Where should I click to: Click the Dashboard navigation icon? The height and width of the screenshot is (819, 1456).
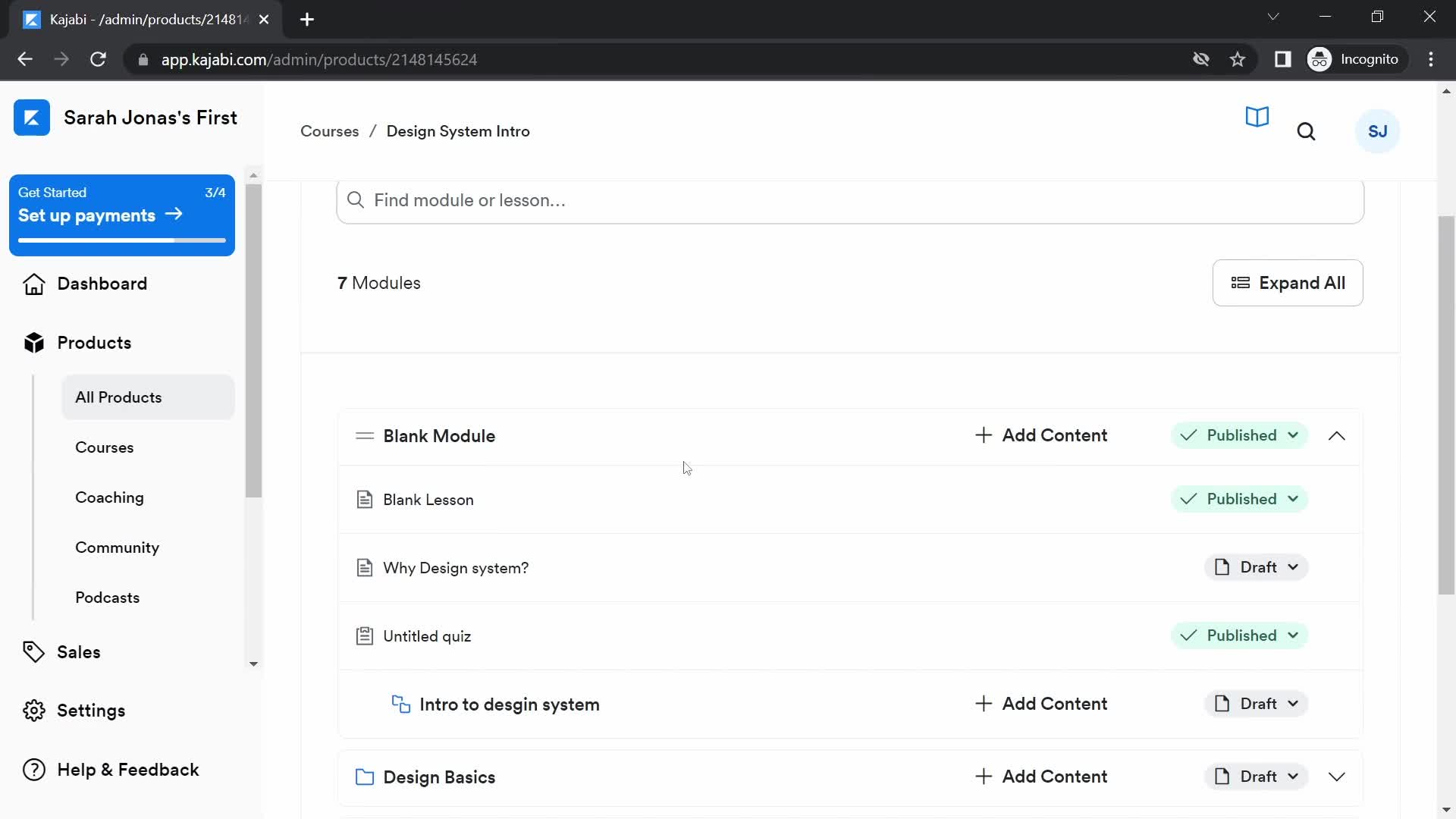[x=33, y=284]
